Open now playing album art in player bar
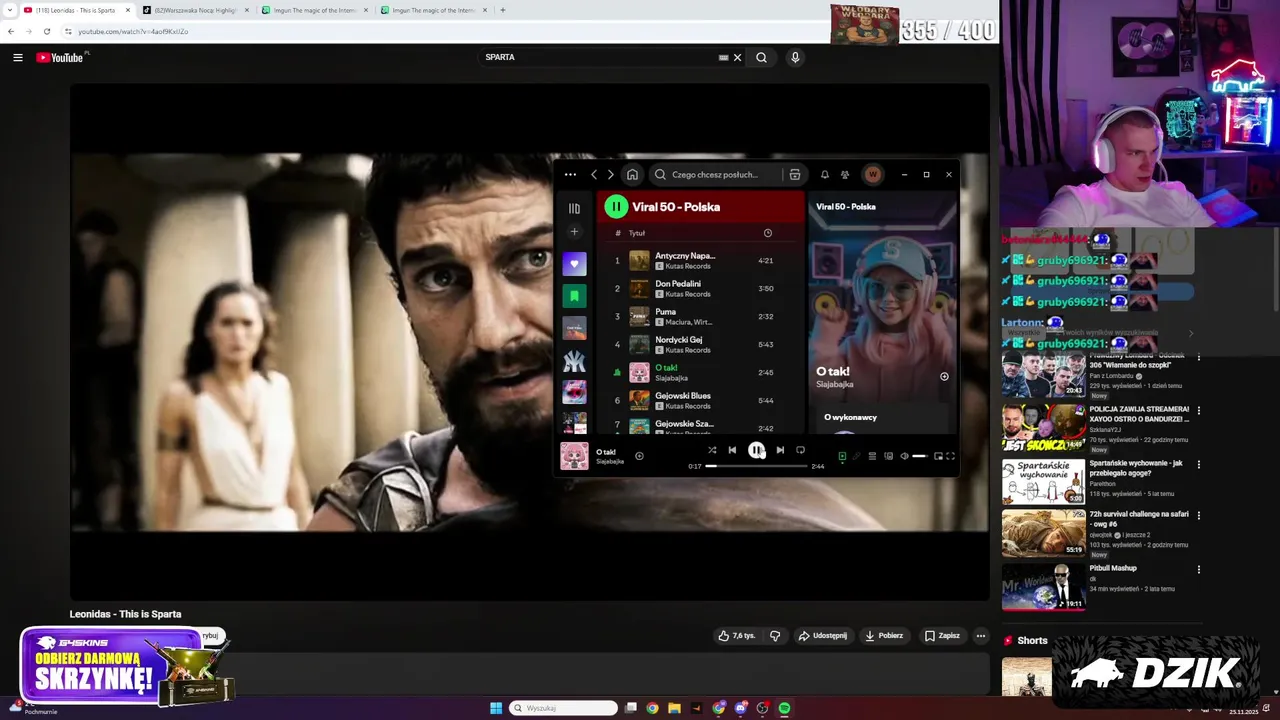 click(574, 456)
